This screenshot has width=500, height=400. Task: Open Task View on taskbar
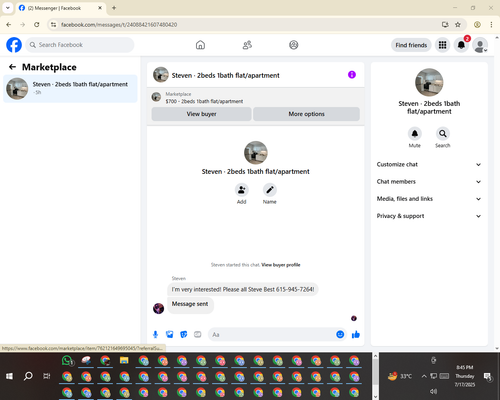(x=47, y=376)
